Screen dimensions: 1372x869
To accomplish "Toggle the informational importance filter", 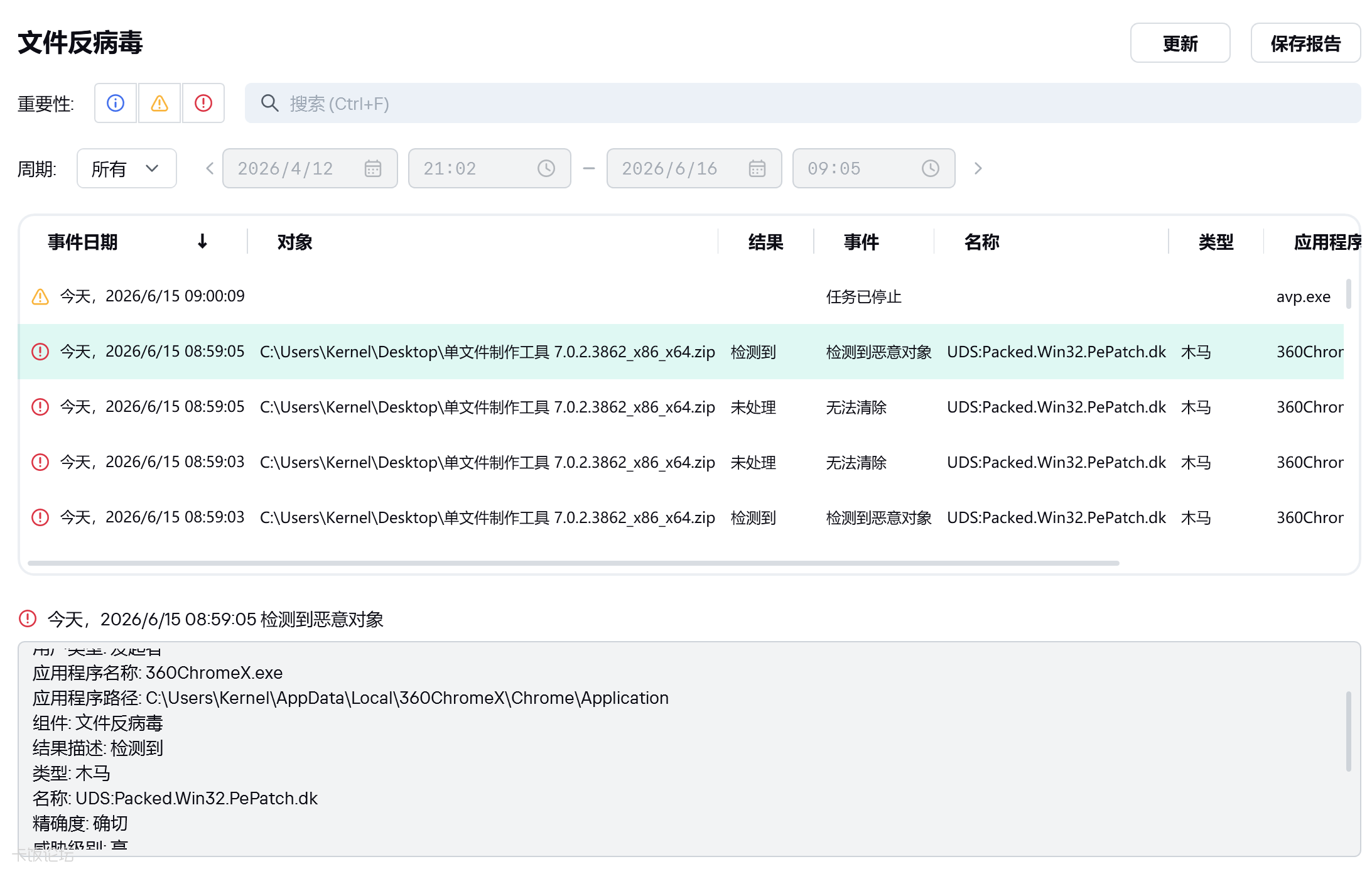I will pyautogui.click(x=116, y=103).
